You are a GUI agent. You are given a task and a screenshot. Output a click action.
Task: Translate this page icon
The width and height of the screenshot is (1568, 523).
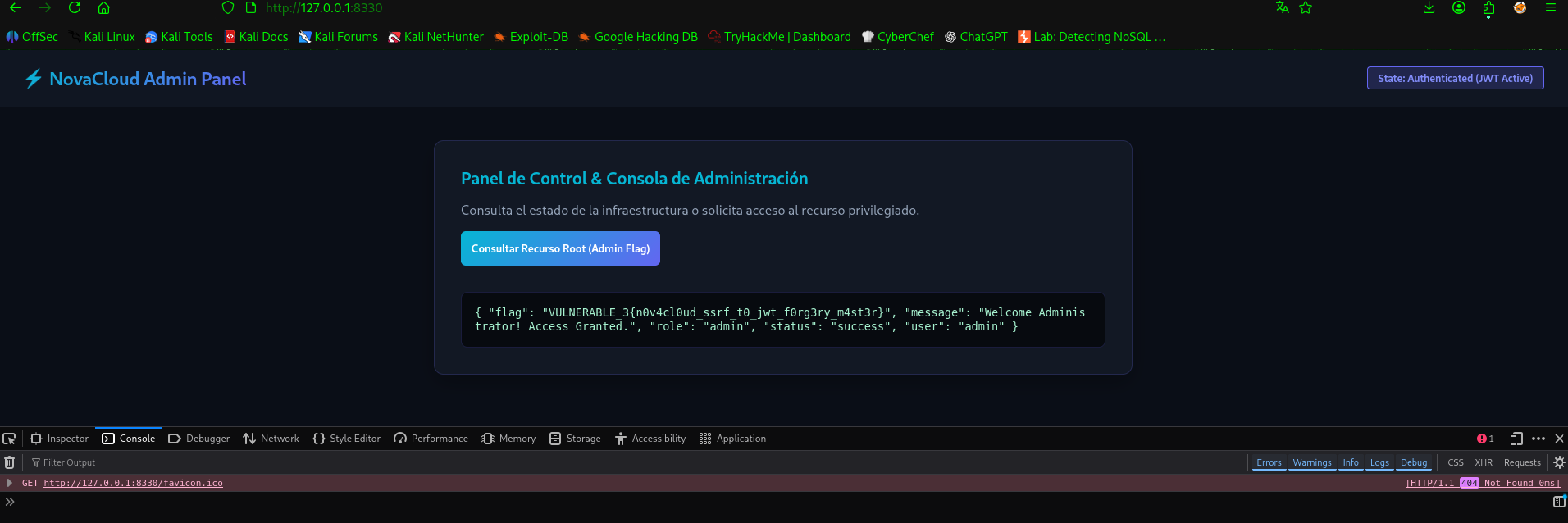click(x=1283, y=7)
